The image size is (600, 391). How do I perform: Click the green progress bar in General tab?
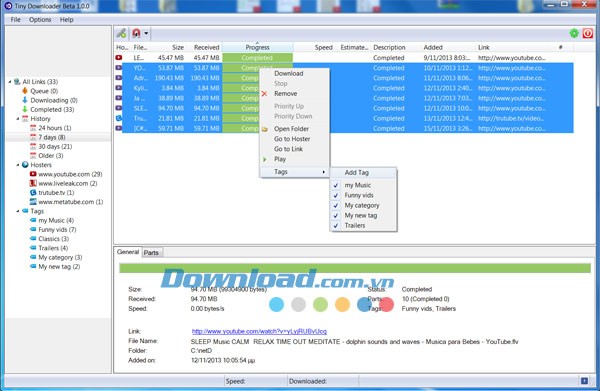tap(355, 268)
